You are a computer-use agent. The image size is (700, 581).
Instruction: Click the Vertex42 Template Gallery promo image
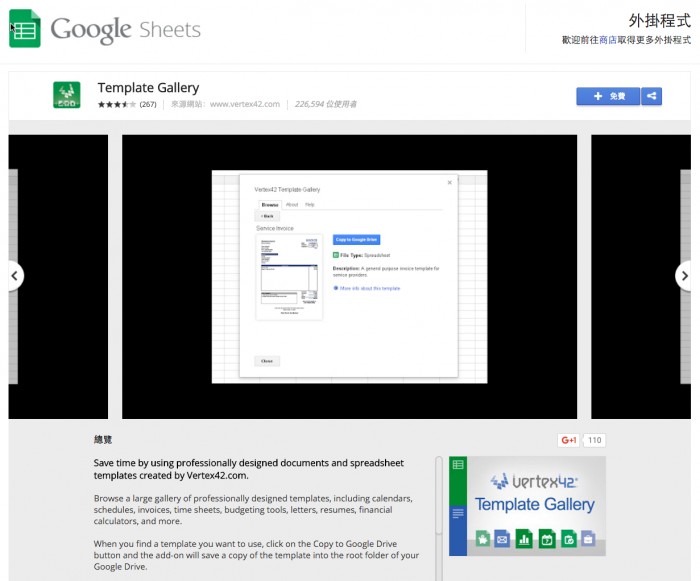point(527,506)
